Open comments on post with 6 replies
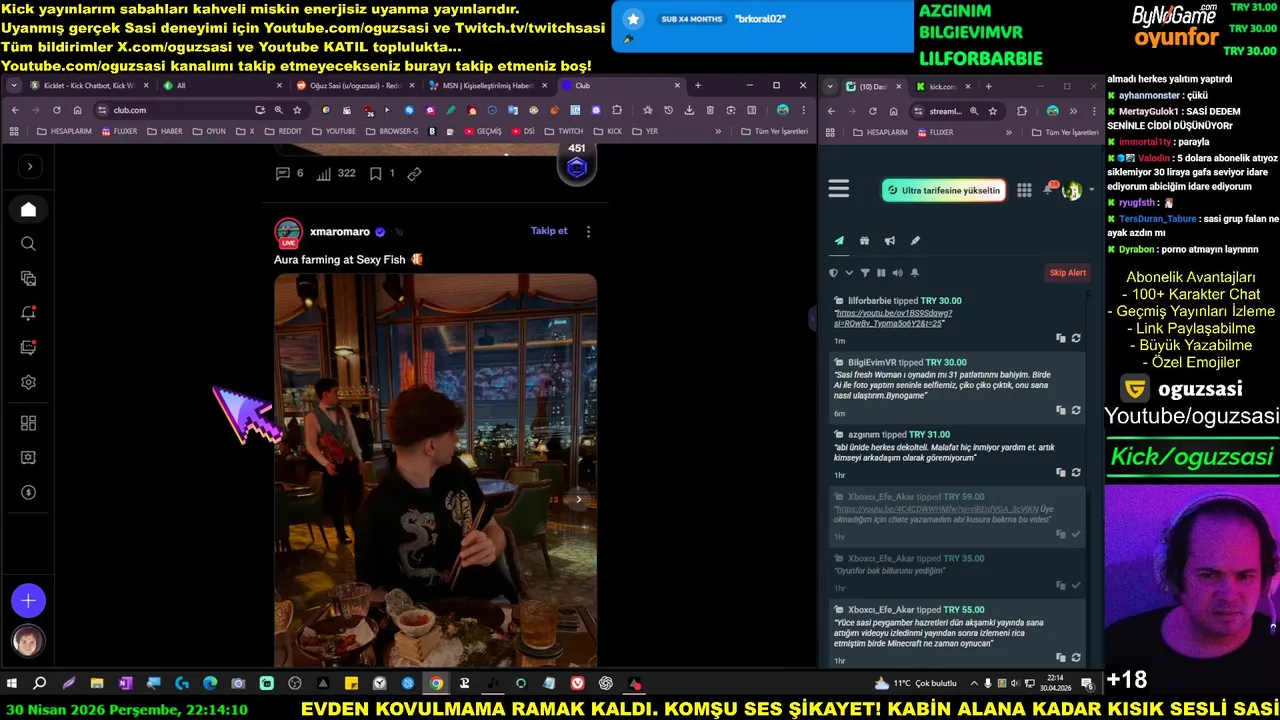The image size is (1280, 720). (x=289, y=173)
